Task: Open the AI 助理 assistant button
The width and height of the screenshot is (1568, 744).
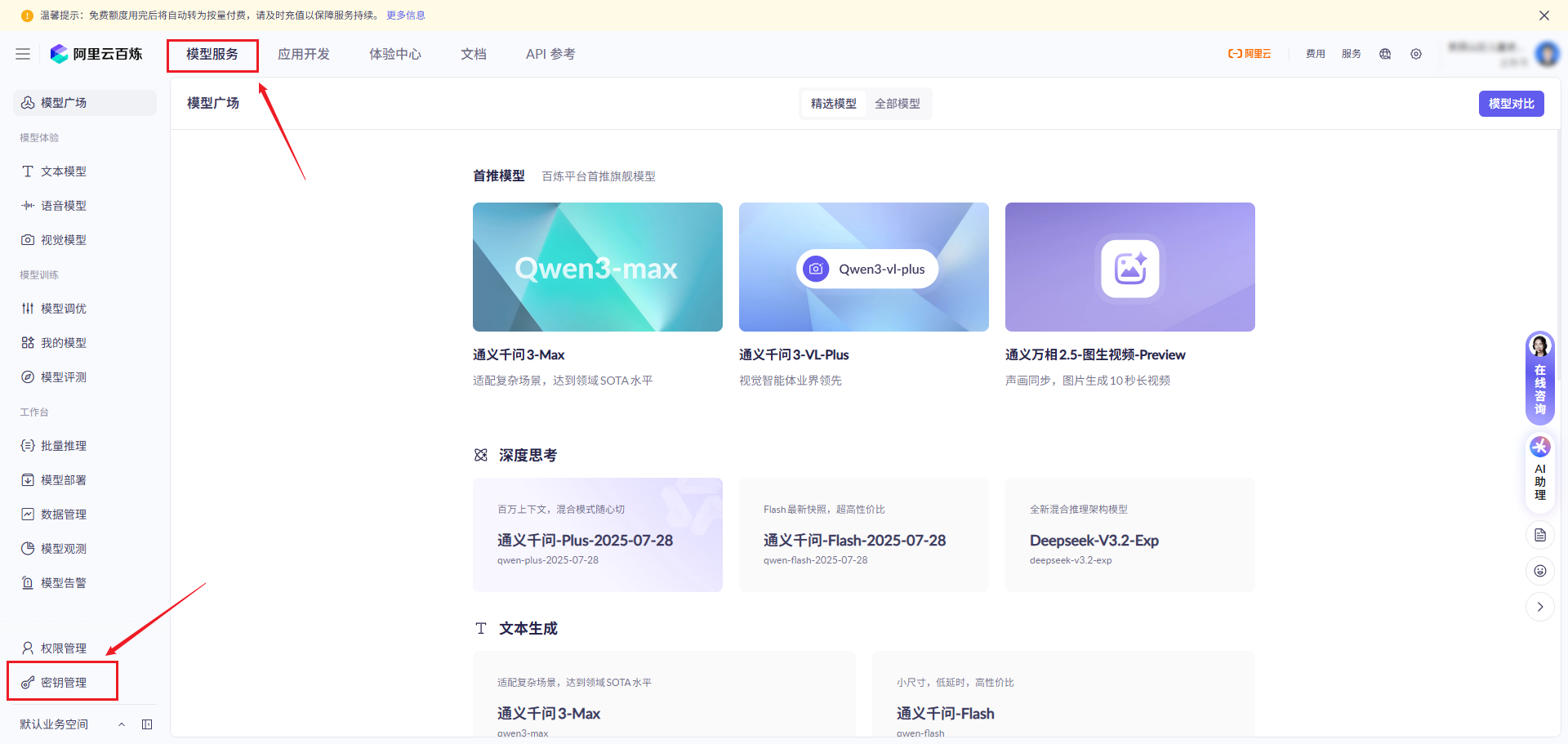Action: [x=1540, y=471]
